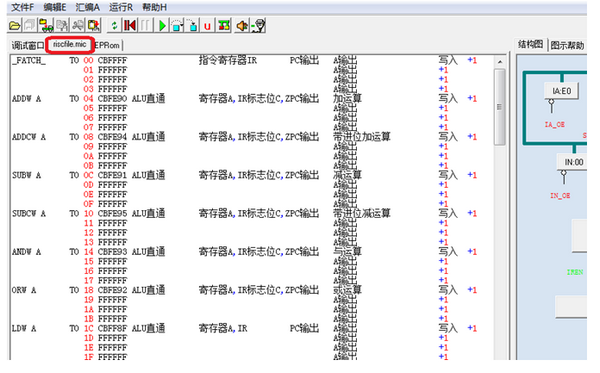Click the 带进位加运算 operation text
This screenshot has height=373, width=600.
(x=362, y=137)
